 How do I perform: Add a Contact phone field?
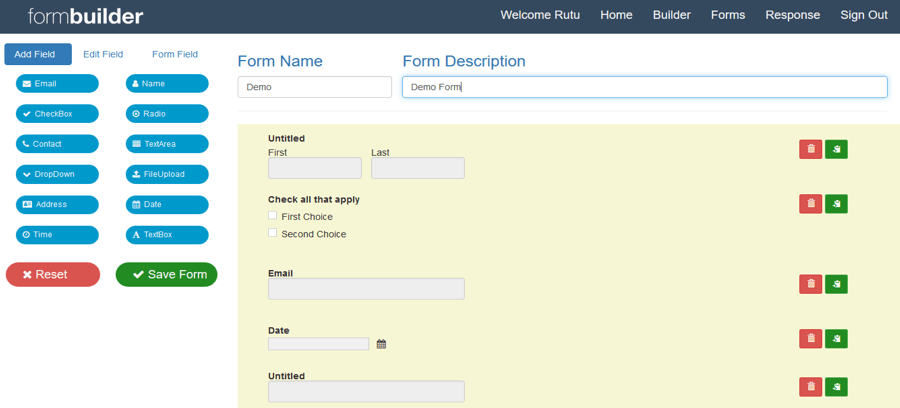[x=57, y=144]
